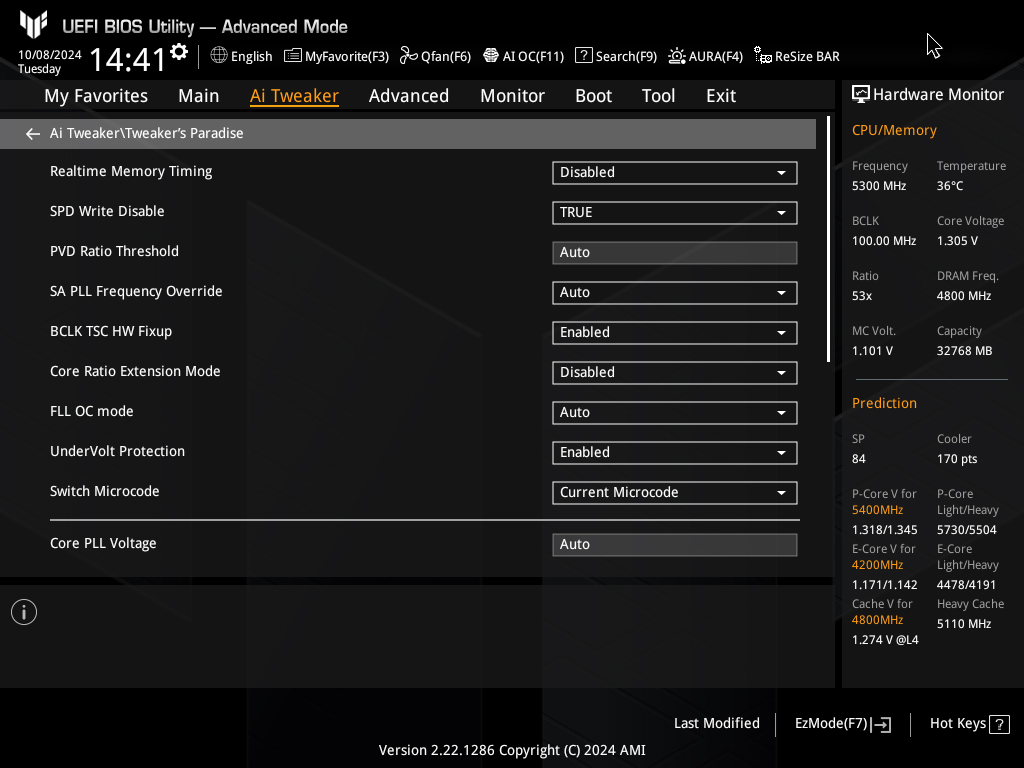
Task: Click BIOS version copyright text
Action: [512, 750]
